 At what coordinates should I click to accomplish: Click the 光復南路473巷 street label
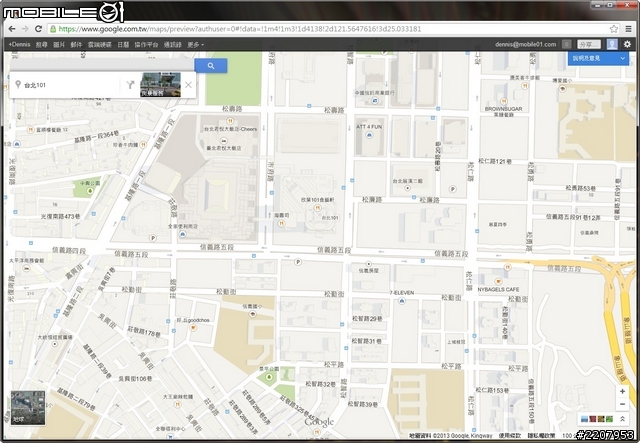click(x=60, y=216)
